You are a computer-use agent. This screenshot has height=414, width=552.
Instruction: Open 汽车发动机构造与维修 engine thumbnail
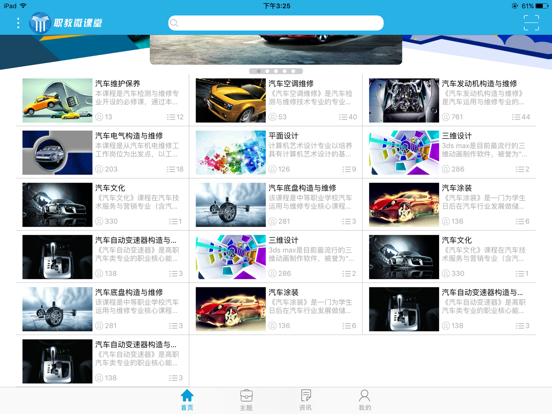coord(404,100)
